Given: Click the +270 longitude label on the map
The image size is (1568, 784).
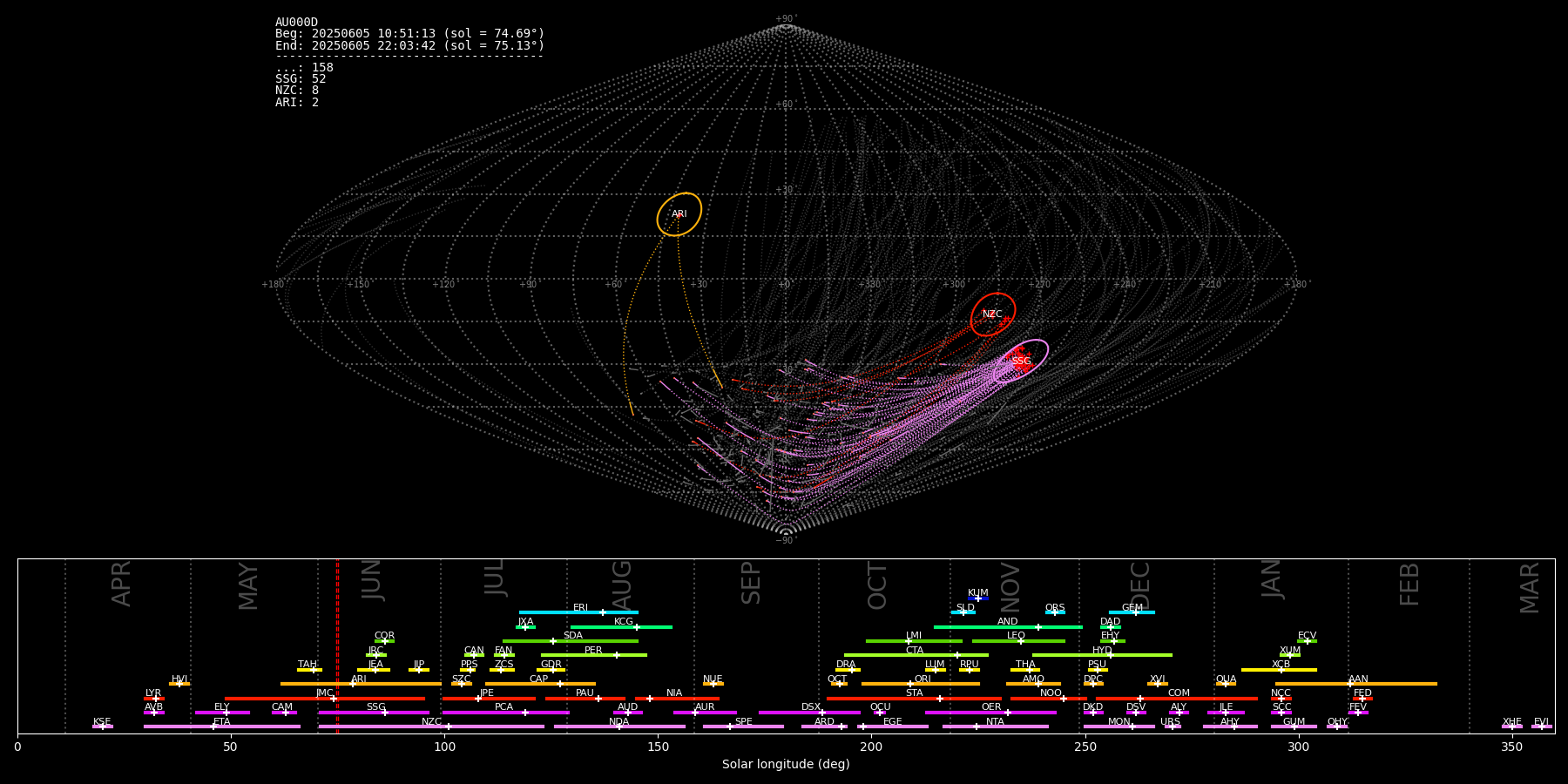Looking at the screenshot, I should pos(1039,284).
